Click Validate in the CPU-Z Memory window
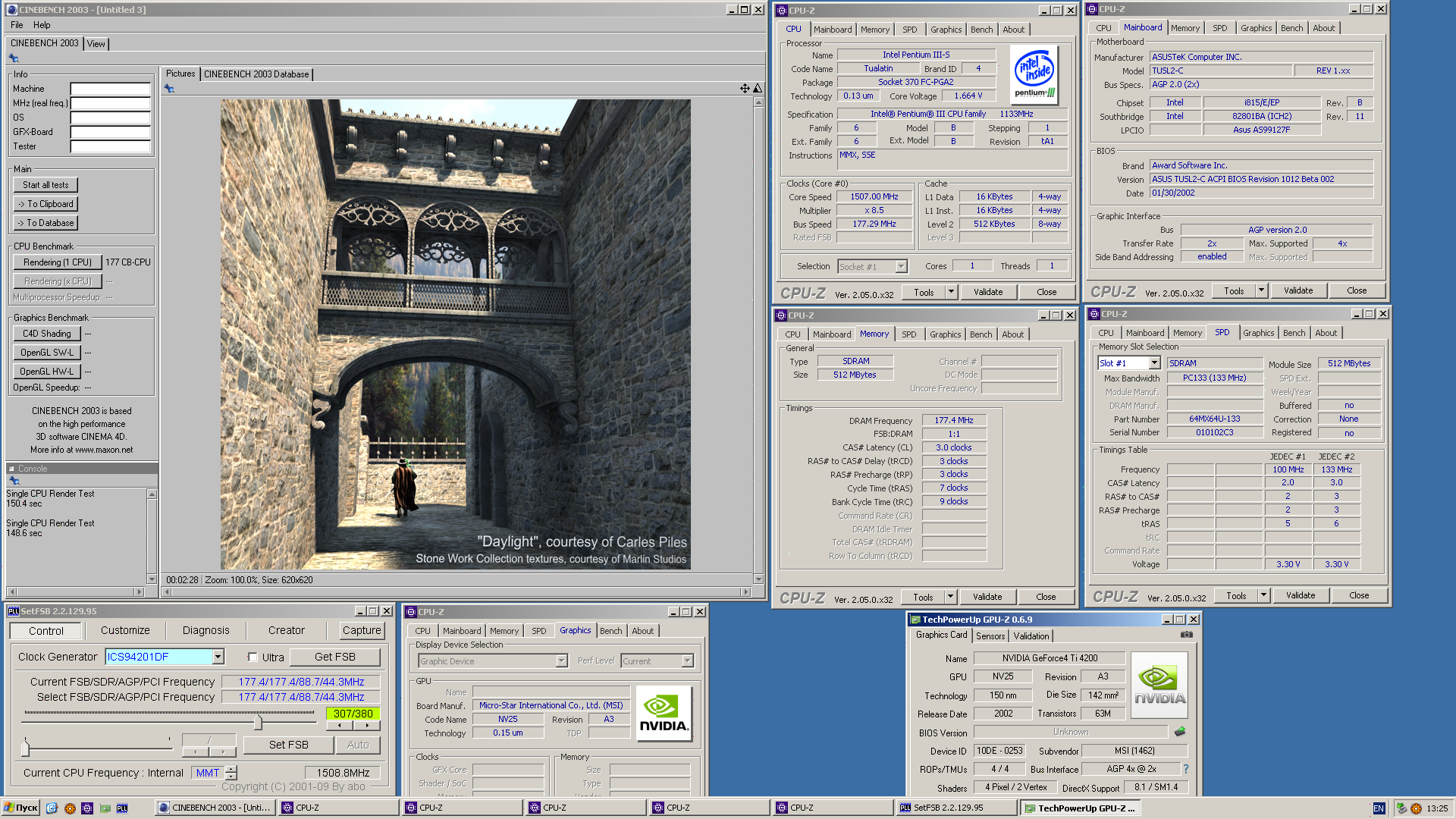 click(x=987, y=597)
